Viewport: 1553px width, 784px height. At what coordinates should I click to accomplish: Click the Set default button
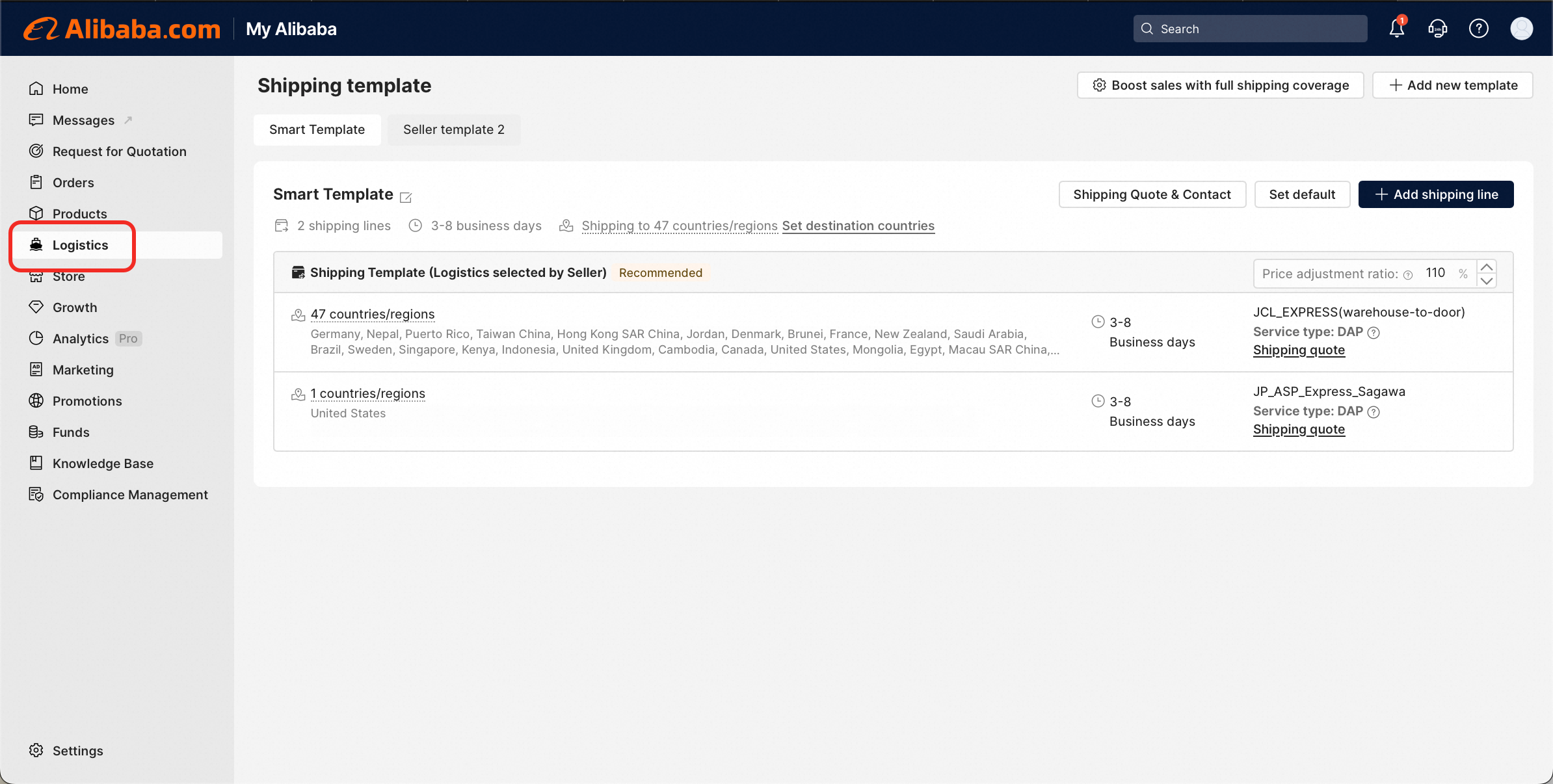(x=1302, y=194)
